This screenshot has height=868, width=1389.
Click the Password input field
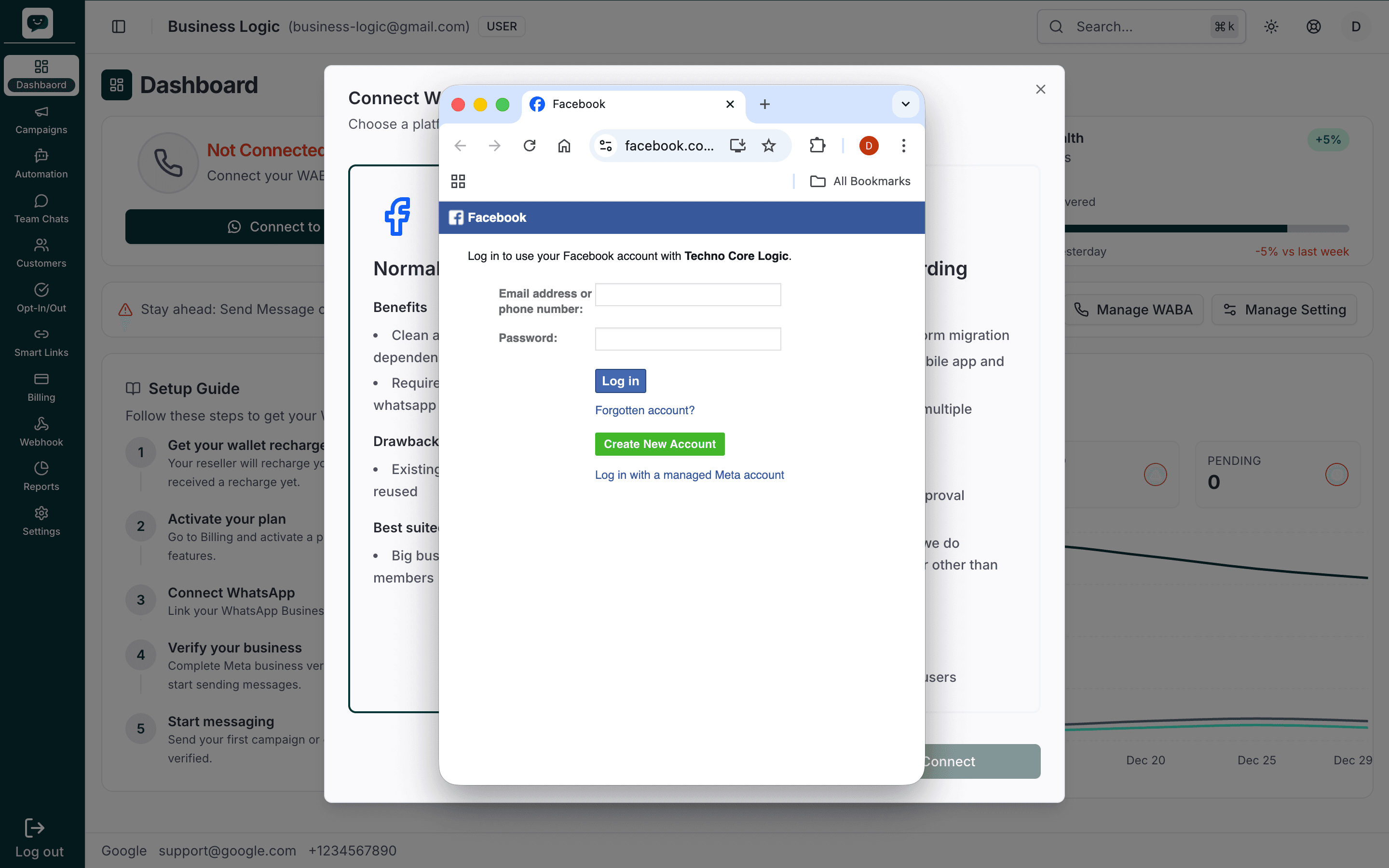[688, 339]
